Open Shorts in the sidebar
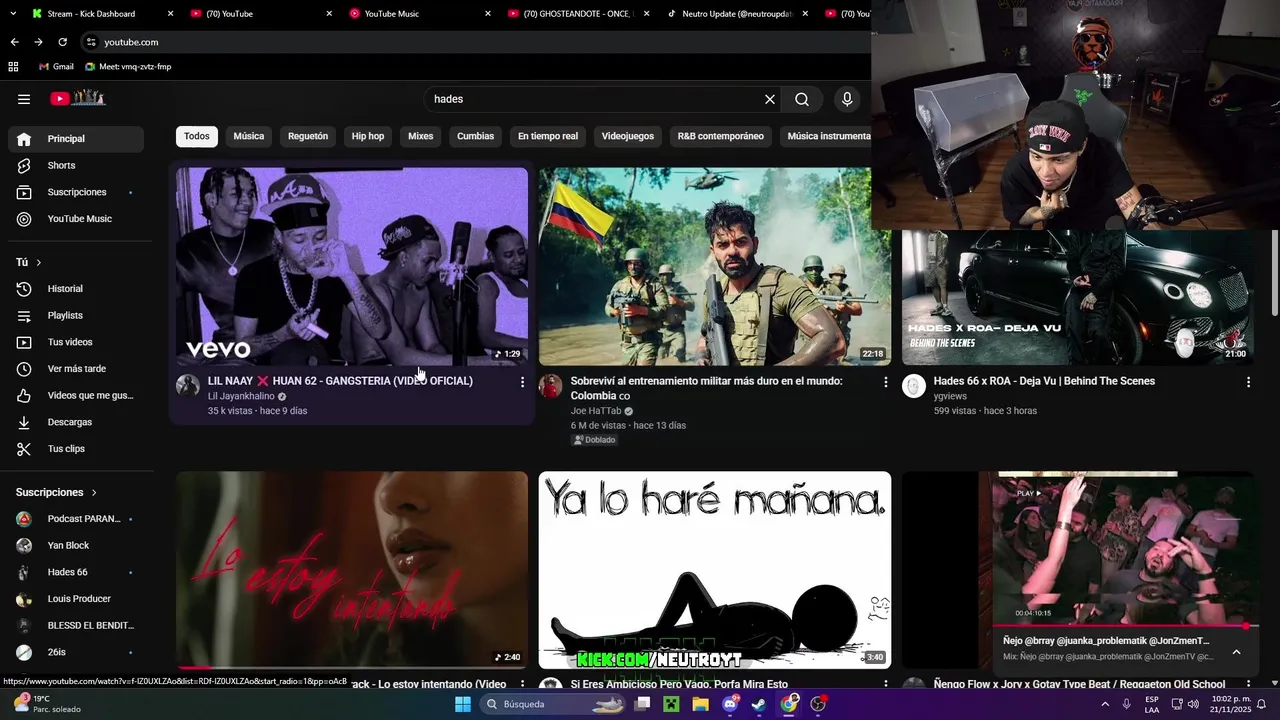The width and height of the screenshot is (1280, 720). [76, 165]
